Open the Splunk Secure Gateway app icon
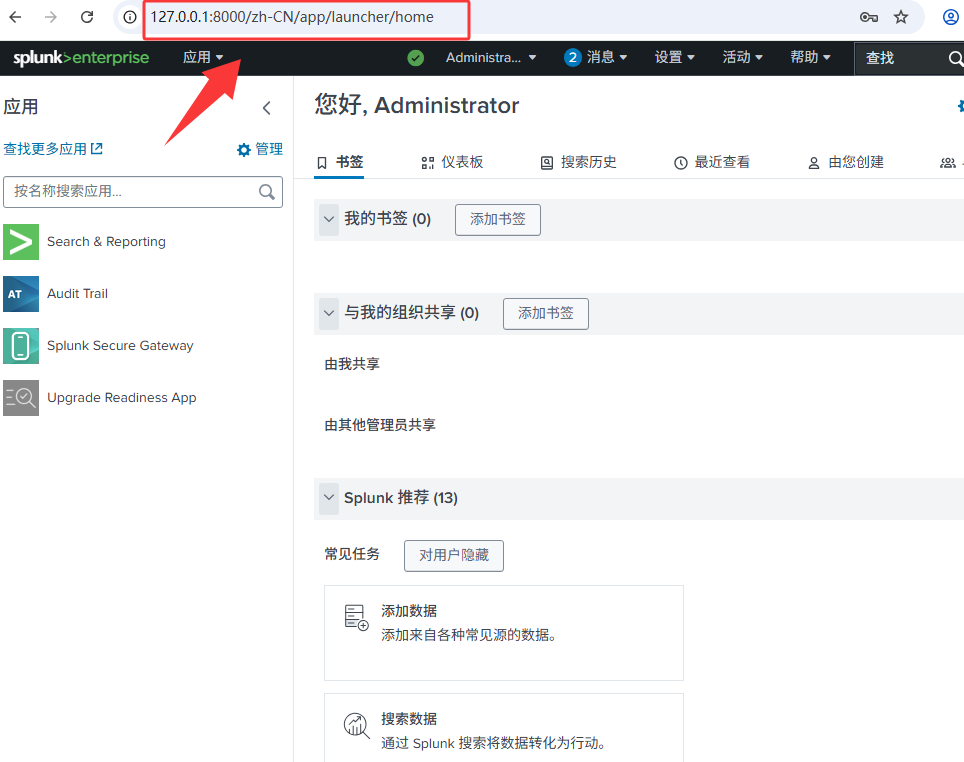This screenshot has width=964, height=762. click(21, 346)
